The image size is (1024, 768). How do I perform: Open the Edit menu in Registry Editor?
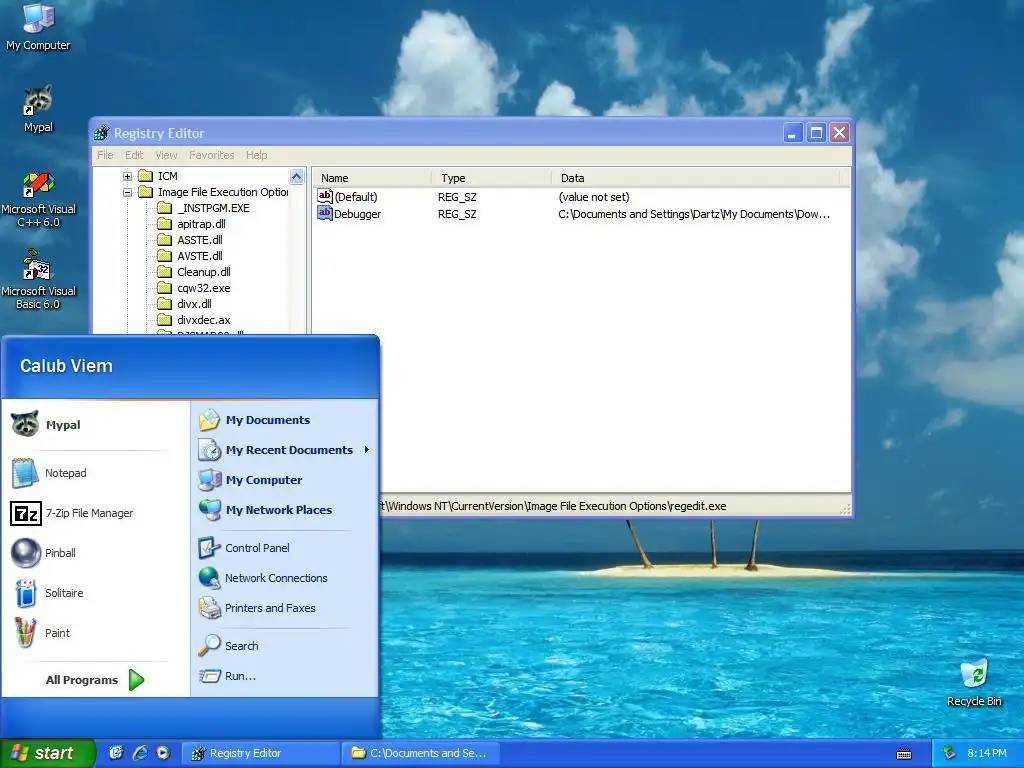(x=134, y=155)
